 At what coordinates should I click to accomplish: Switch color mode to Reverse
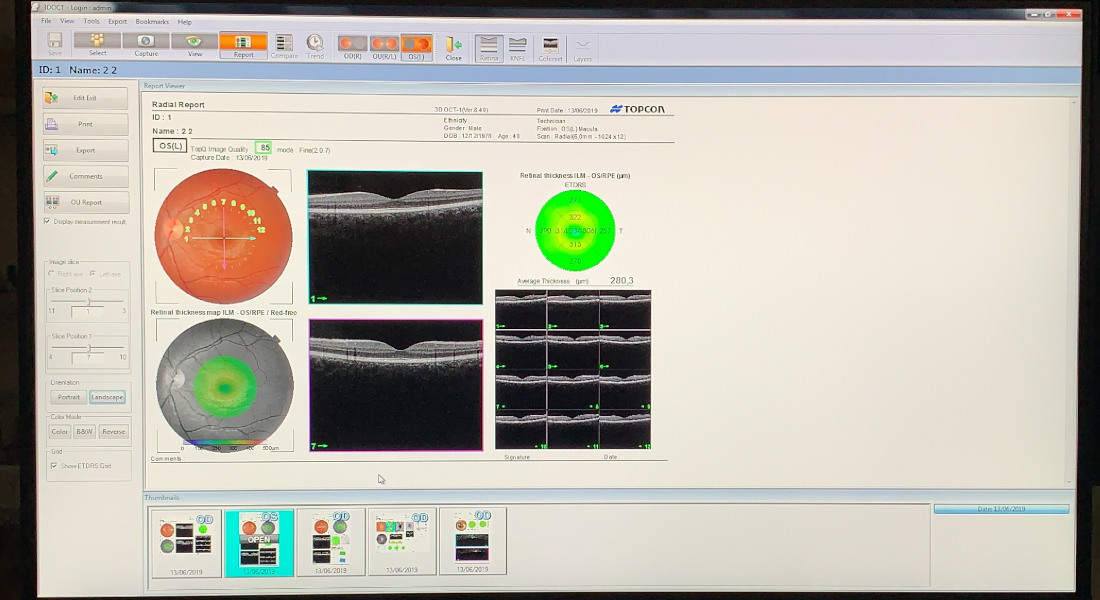click(x=114, y=432)
